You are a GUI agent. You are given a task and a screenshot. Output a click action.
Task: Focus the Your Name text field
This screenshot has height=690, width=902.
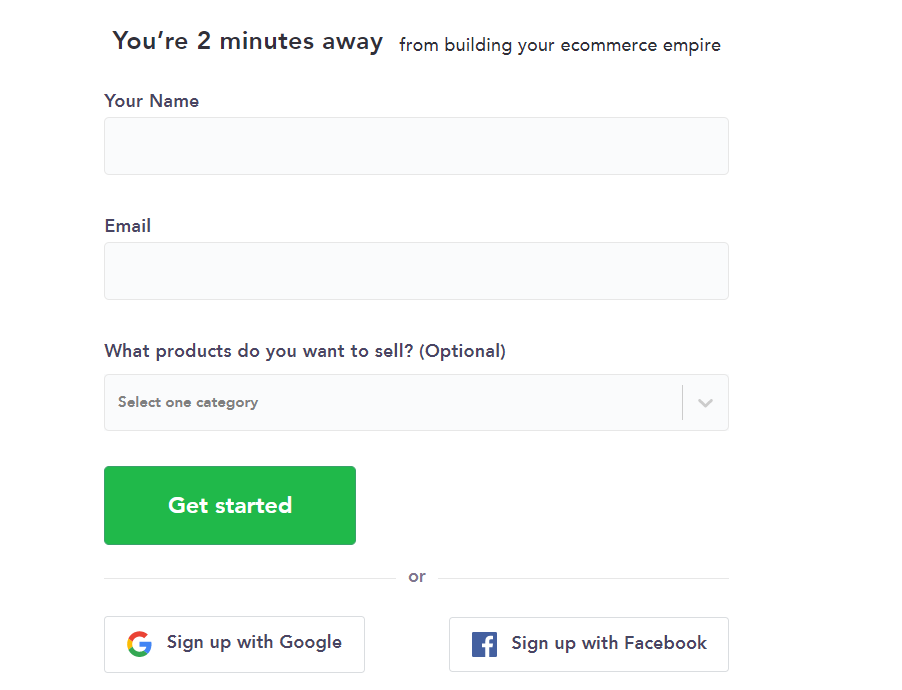point(416,146)
